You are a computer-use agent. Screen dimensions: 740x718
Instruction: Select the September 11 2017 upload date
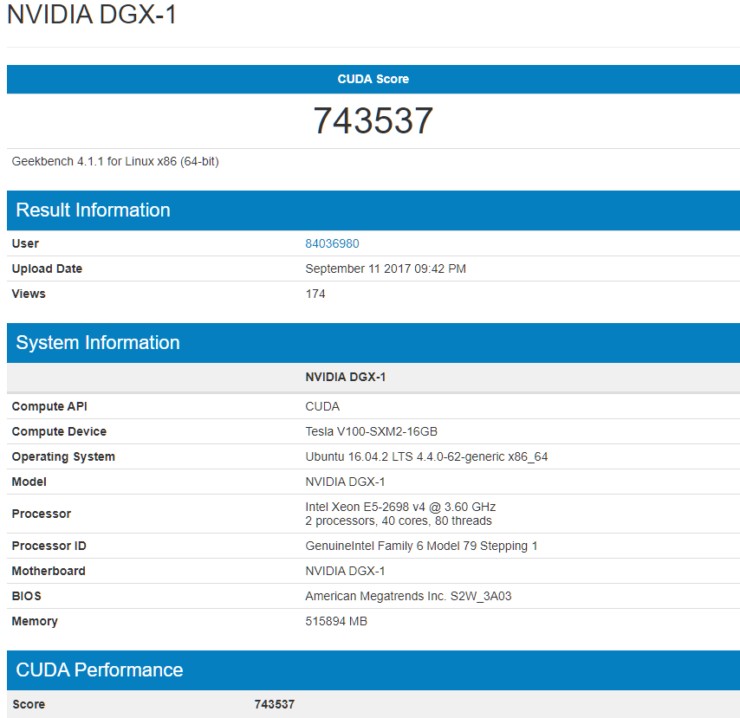(x=385, y=268)
